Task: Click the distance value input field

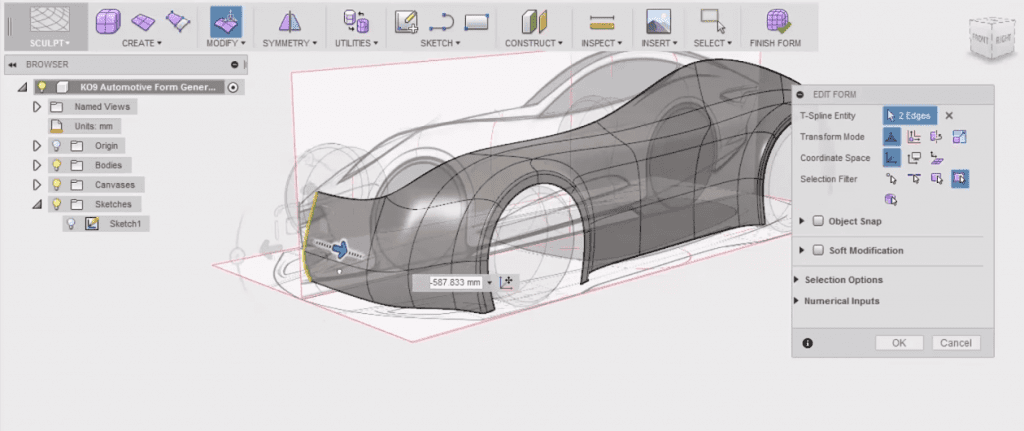Action: [455, 283]
